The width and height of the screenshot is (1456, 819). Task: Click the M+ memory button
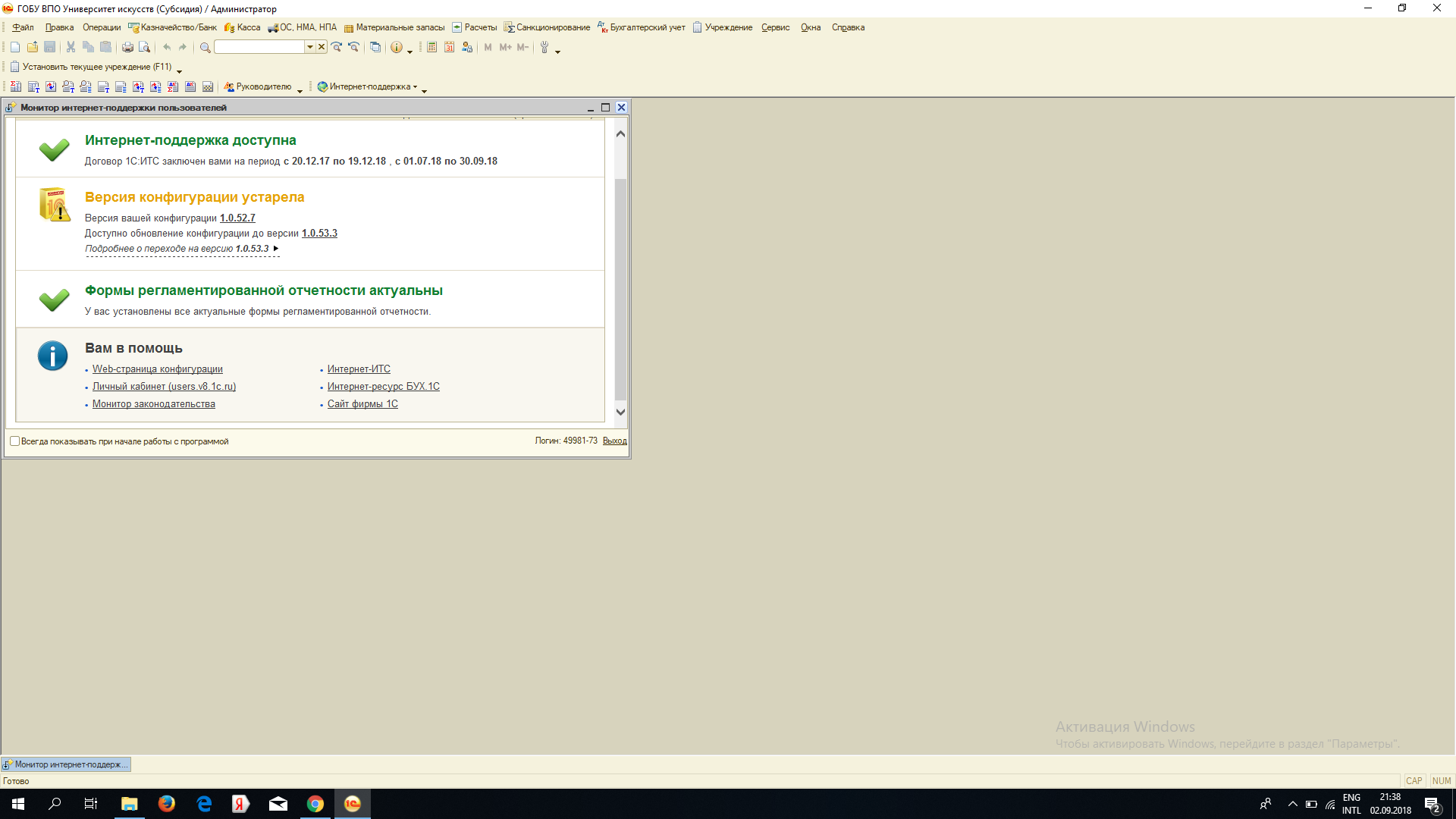505,47
